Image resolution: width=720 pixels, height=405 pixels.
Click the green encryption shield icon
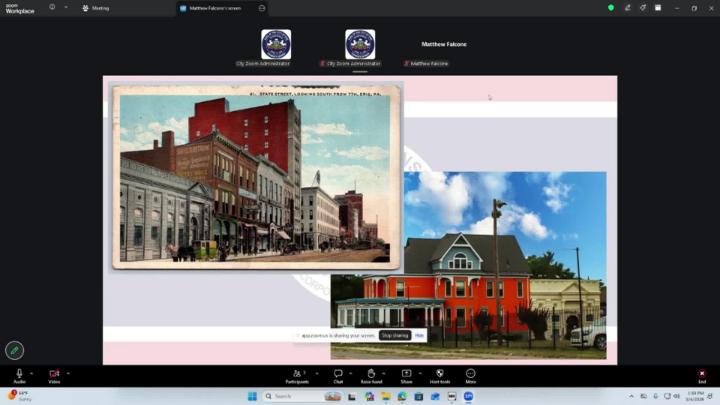[611, 8]
